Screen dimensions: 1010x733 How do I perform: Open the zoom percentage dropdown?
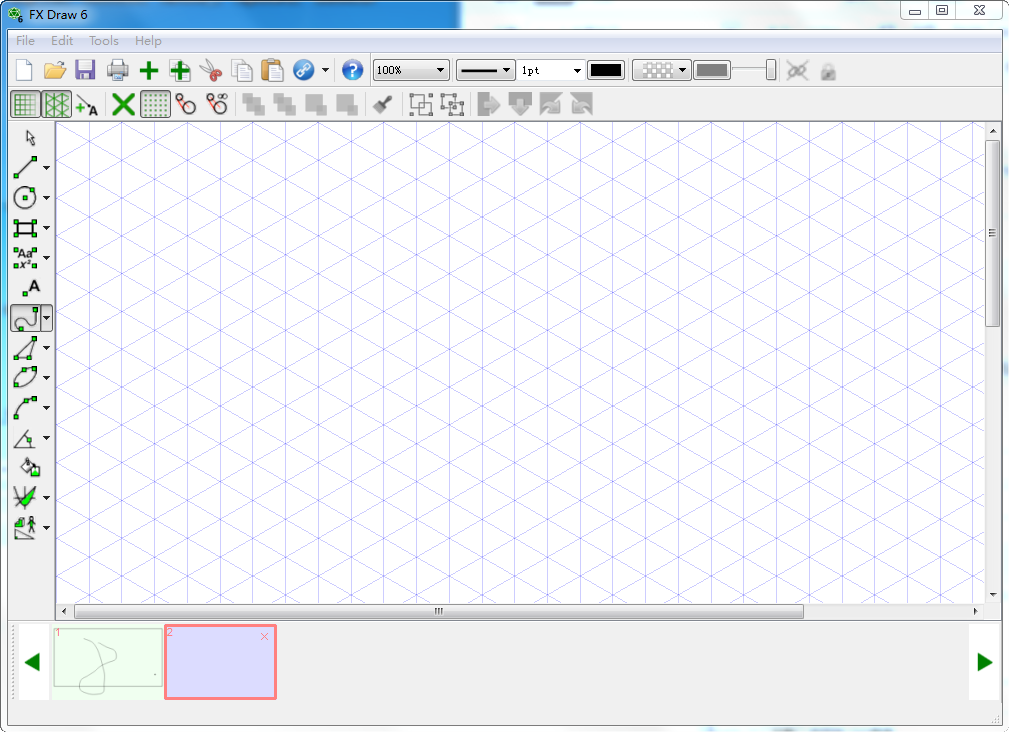point(440,70)
